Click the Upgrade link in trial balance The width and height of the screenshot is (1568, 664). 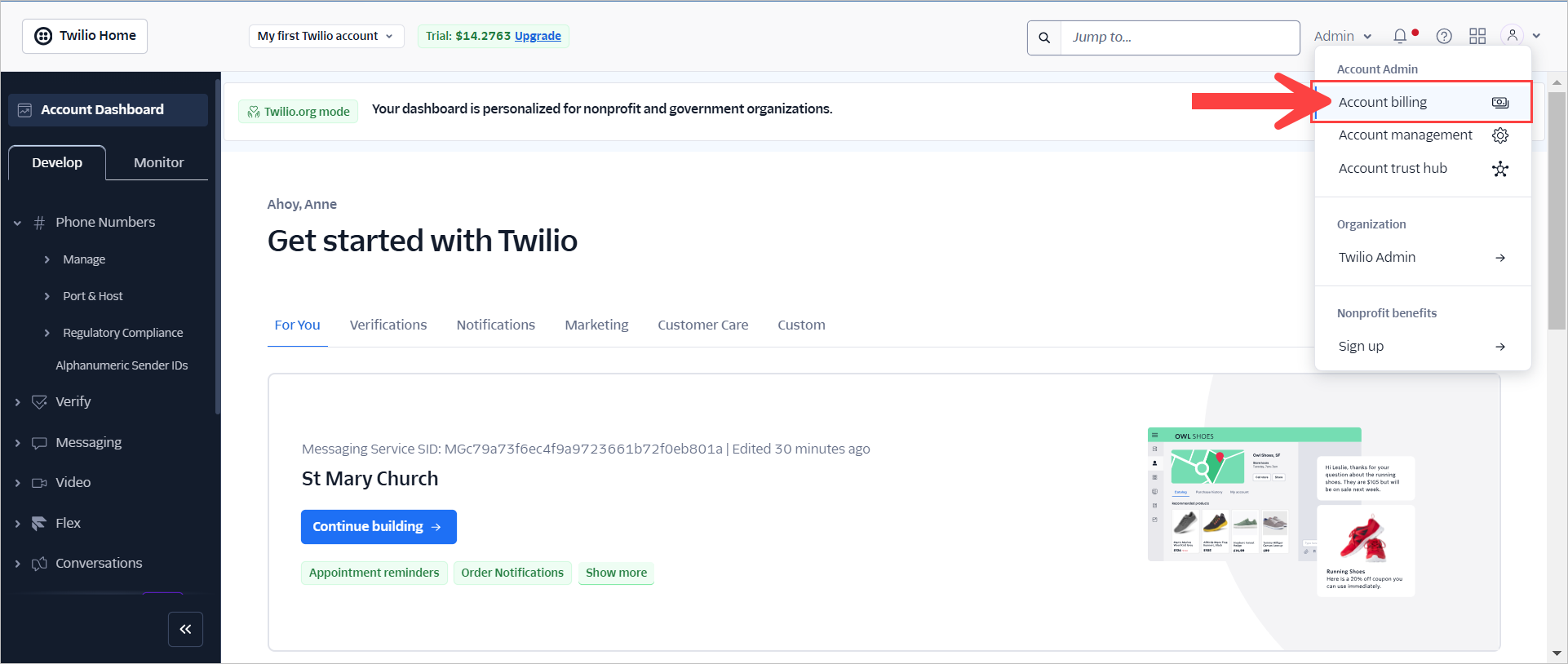[538, 36]
